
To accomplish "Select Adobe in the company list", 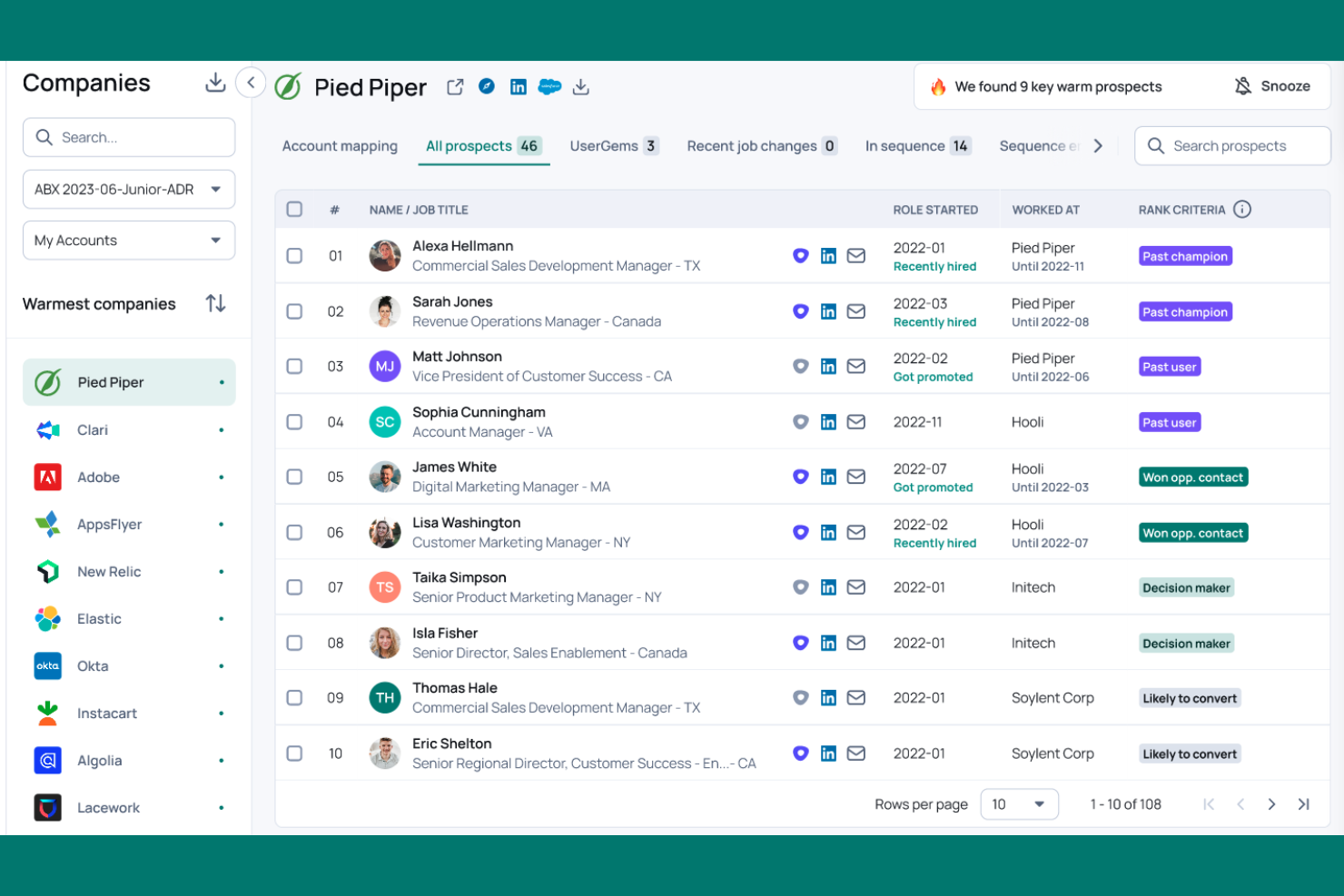I will (x=129, y=478).
